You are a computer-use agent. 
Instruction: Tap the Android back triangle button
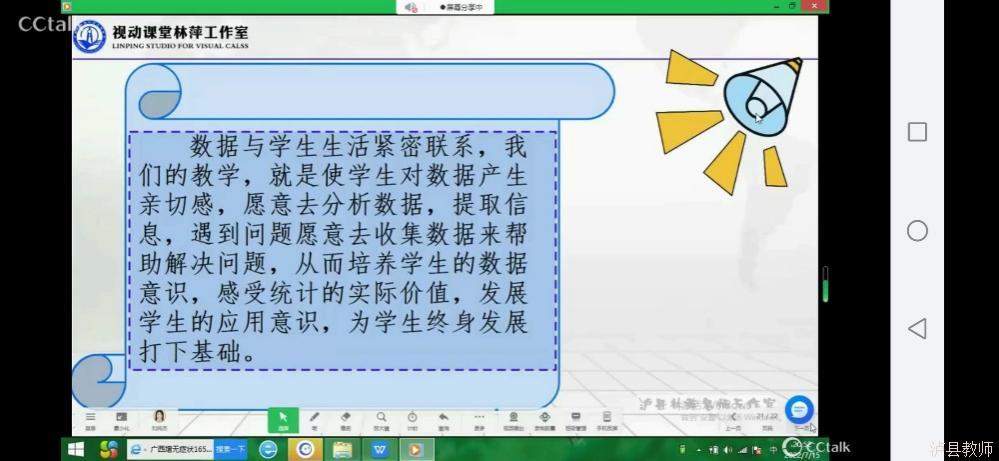pyautogui.click(x=917, y=329)
